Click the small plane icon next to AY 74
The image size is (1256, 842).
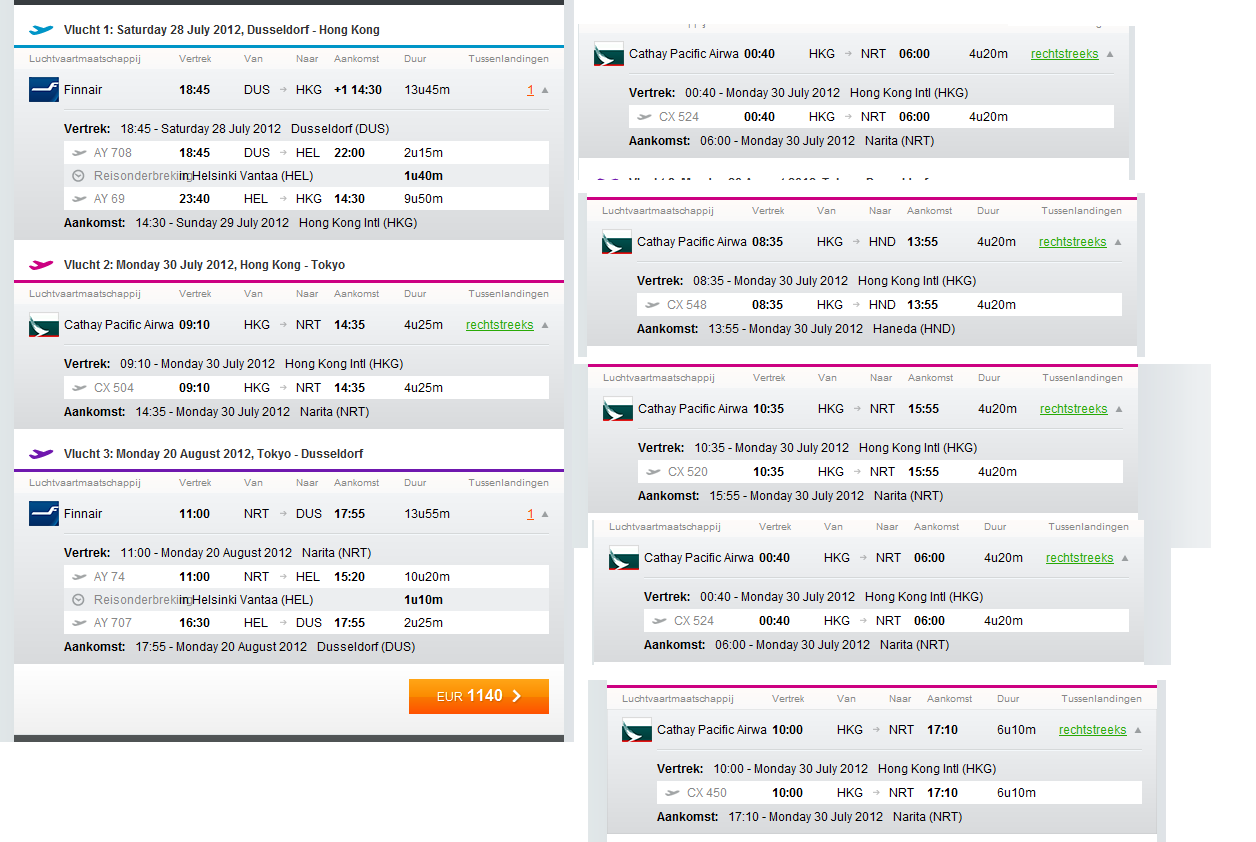tap(79, 577)
